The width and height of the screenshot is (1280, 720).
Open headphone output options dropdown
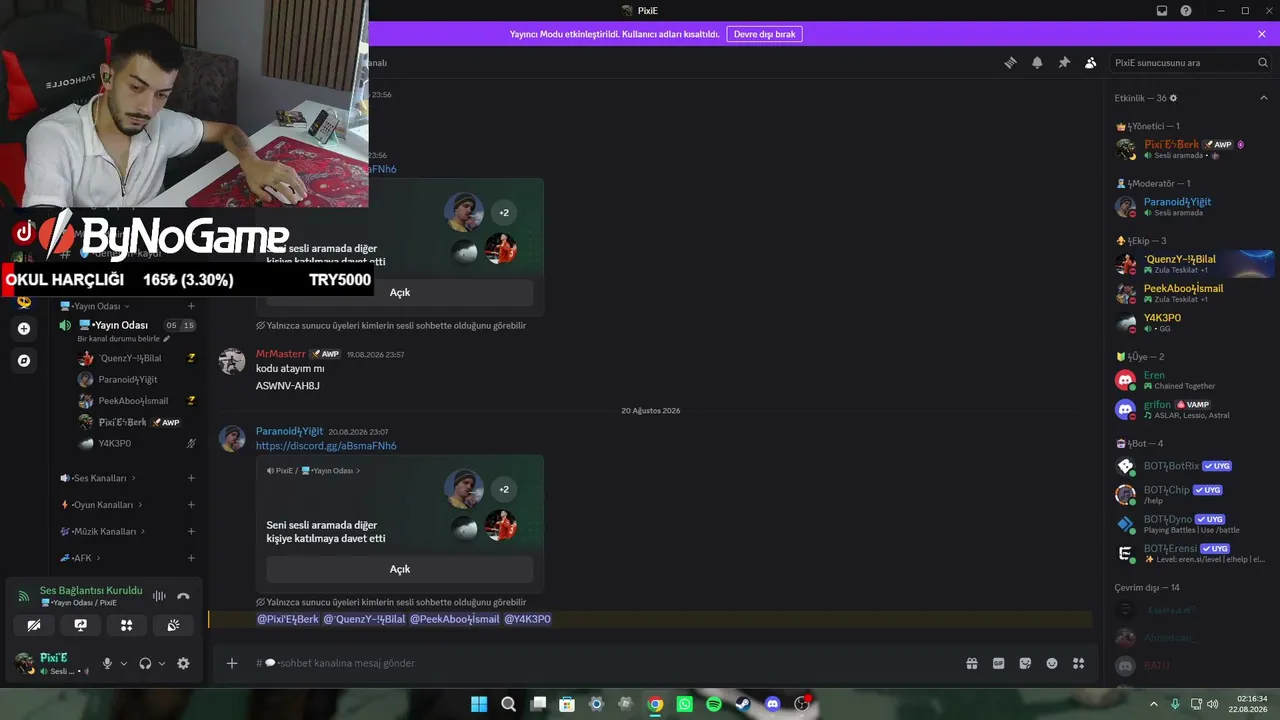tap(162, 663)
